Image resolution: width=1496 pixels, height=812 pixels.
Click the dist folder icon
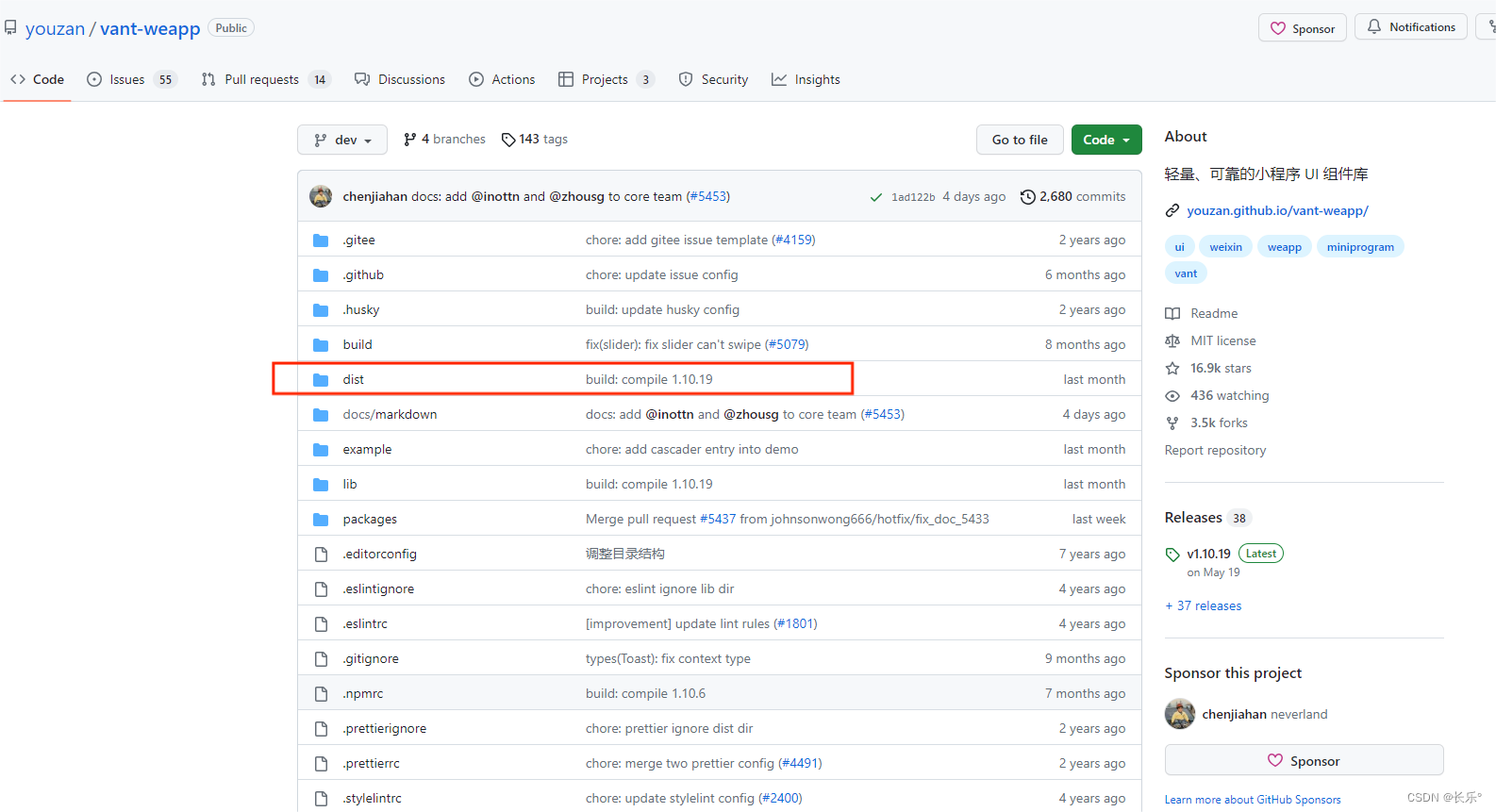click(321, 380)
